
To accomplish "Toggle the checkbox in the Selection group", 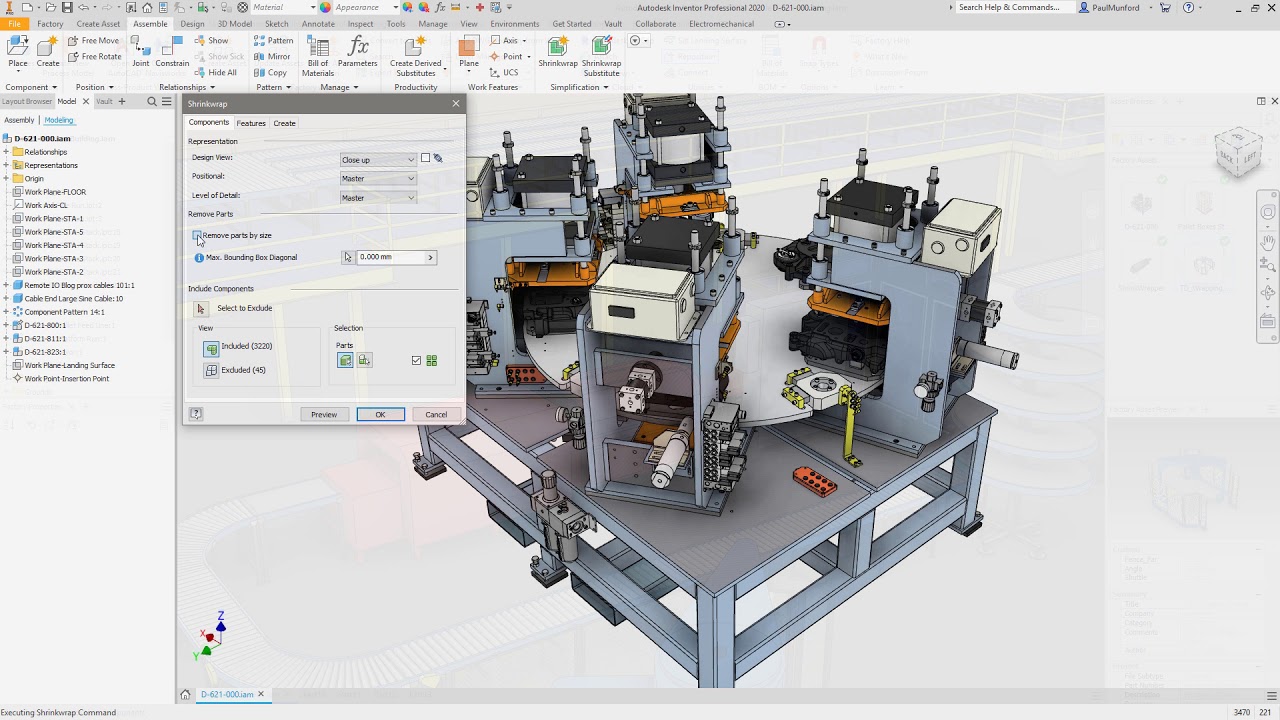I will click(416, 360).
